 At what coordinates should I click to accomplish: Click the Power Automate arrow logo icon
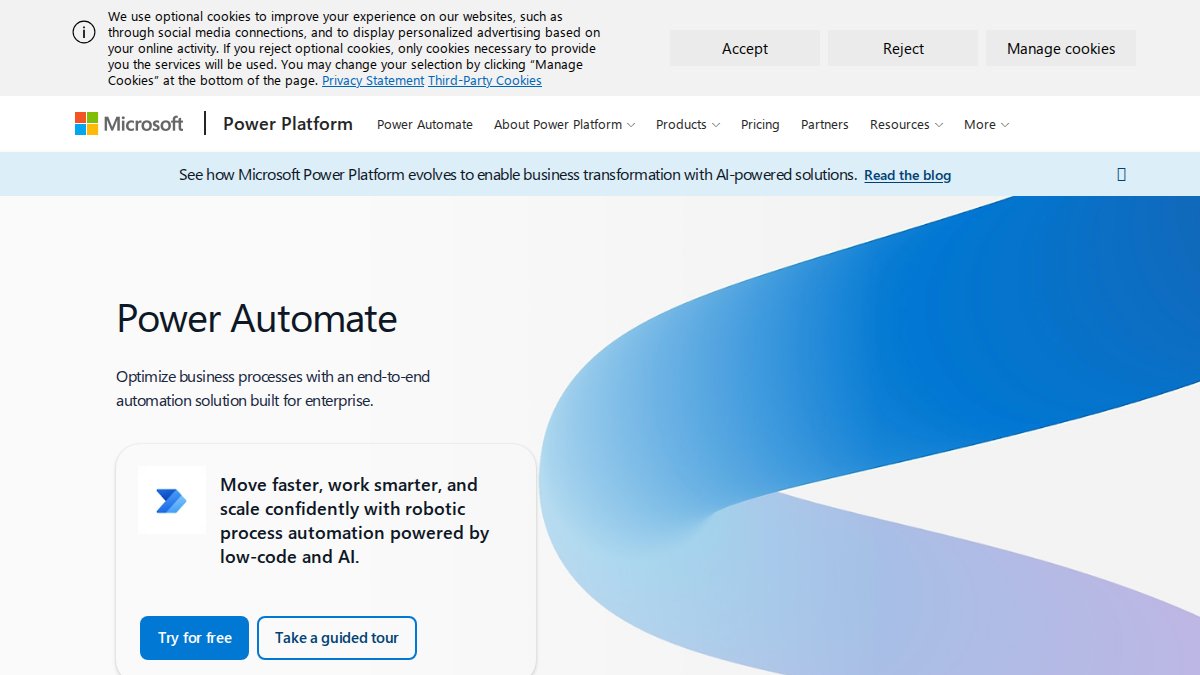[172, 500]
